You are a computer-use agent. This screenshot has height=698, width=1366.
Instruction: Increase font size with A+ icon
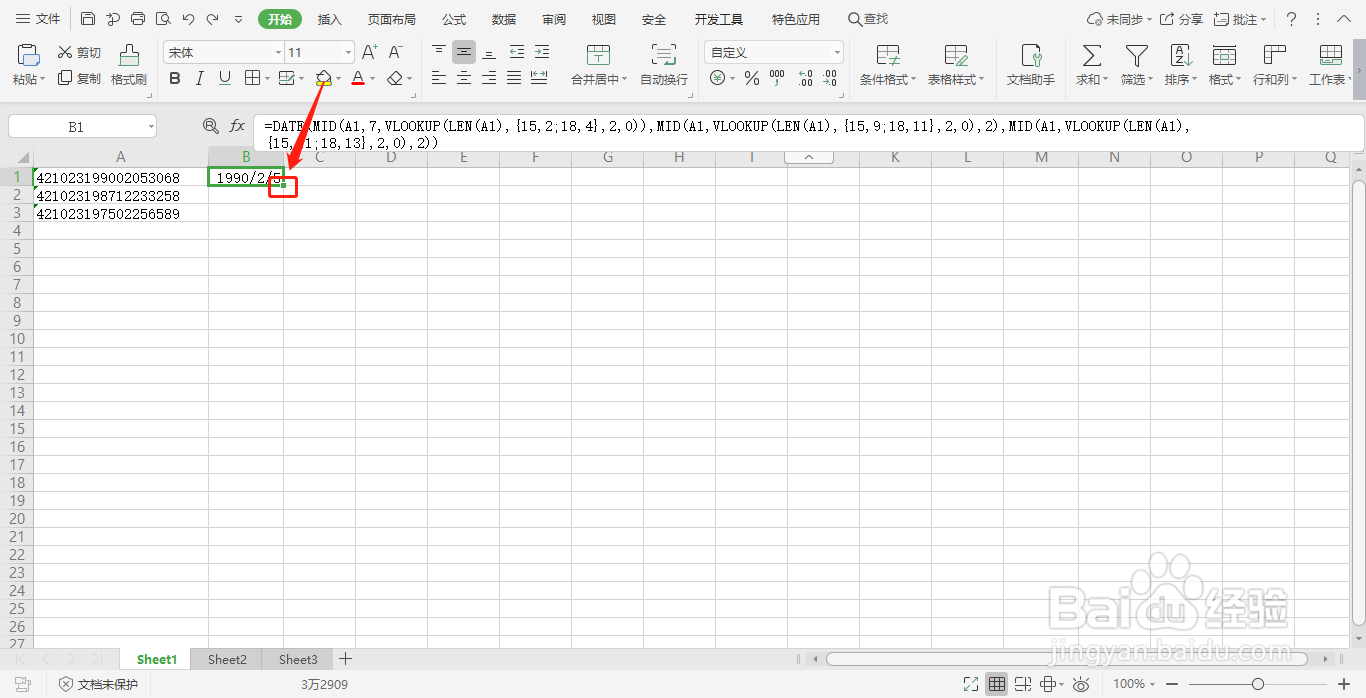(369, 52)
